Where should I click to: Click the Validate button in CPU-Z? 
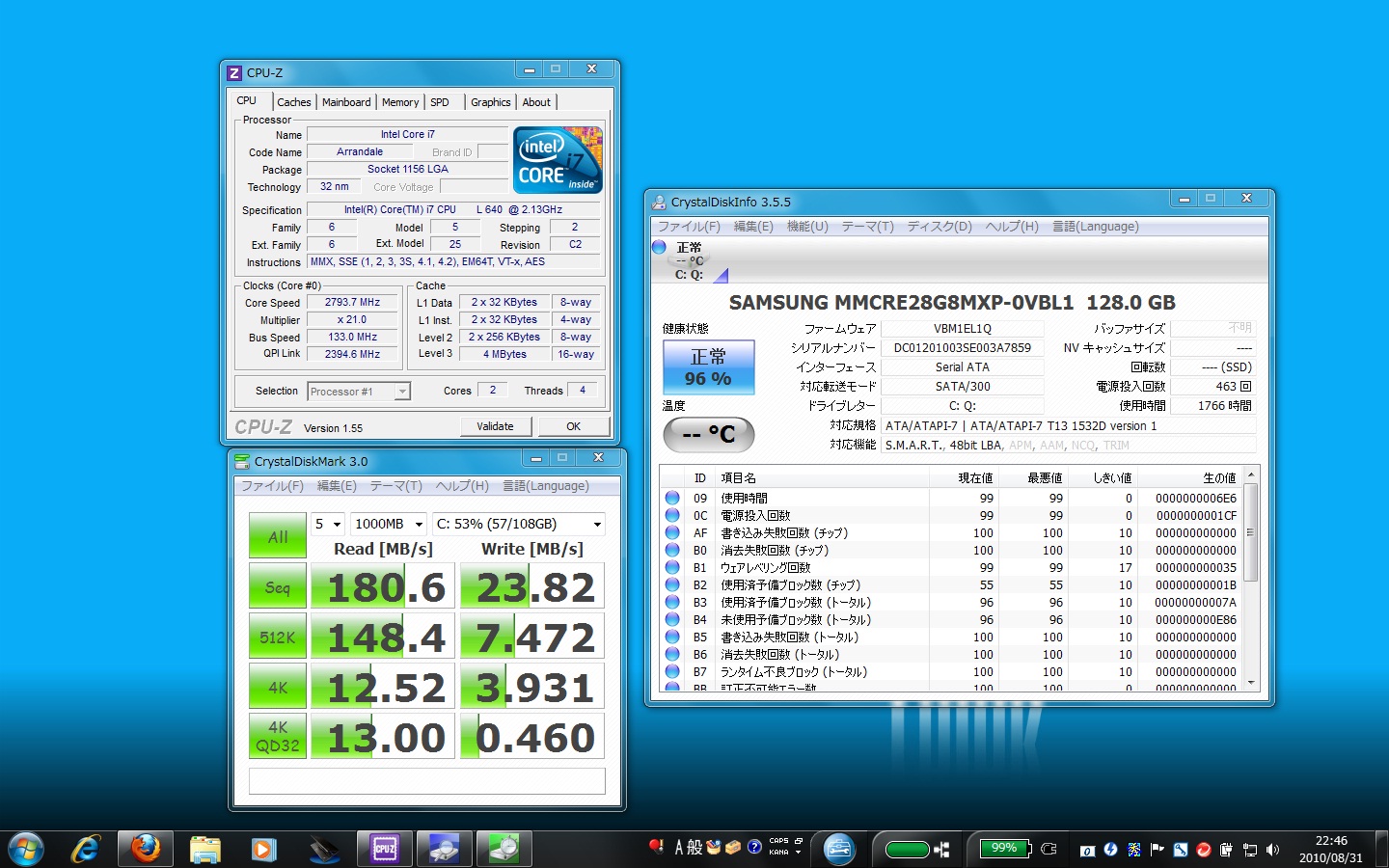495,426
